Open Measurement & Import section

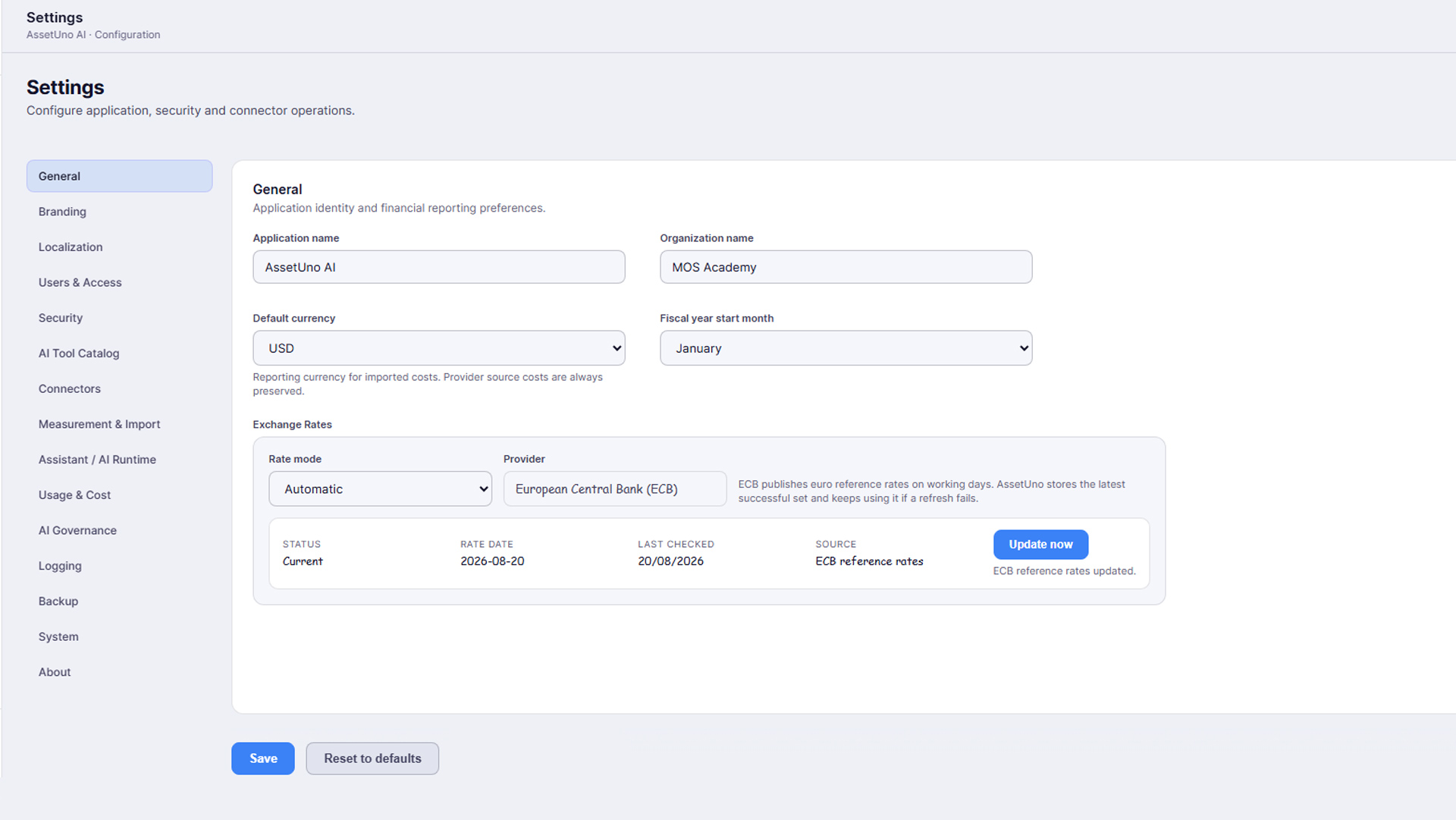(x=119, y=424)
